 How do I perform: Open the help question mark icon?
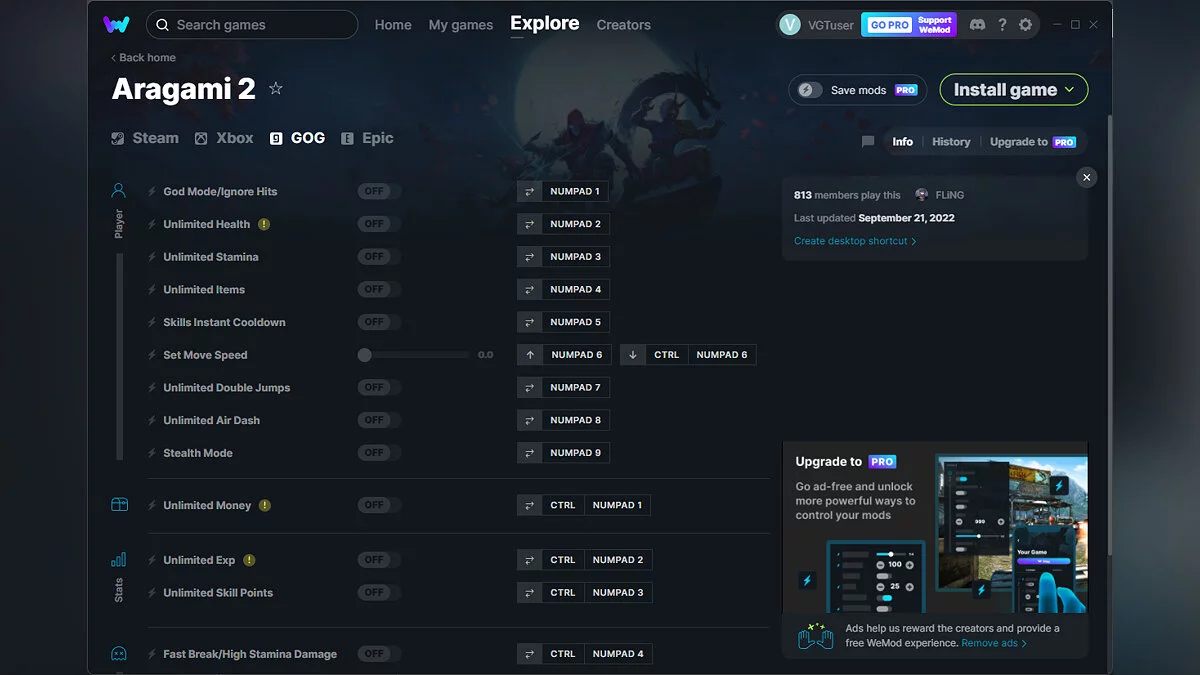click(x=1002, y=25)
